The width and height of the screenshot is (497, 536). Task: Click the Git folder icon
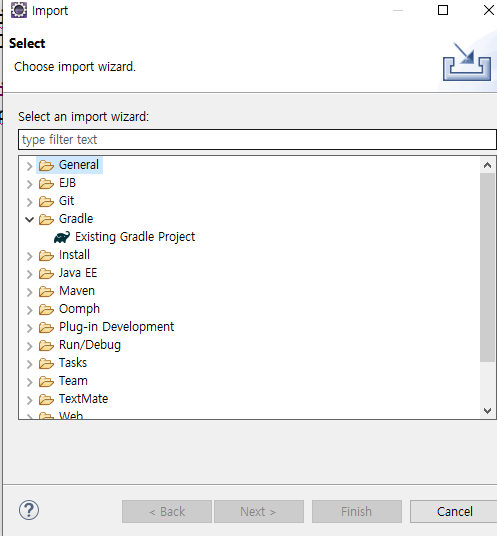(46, 201)
